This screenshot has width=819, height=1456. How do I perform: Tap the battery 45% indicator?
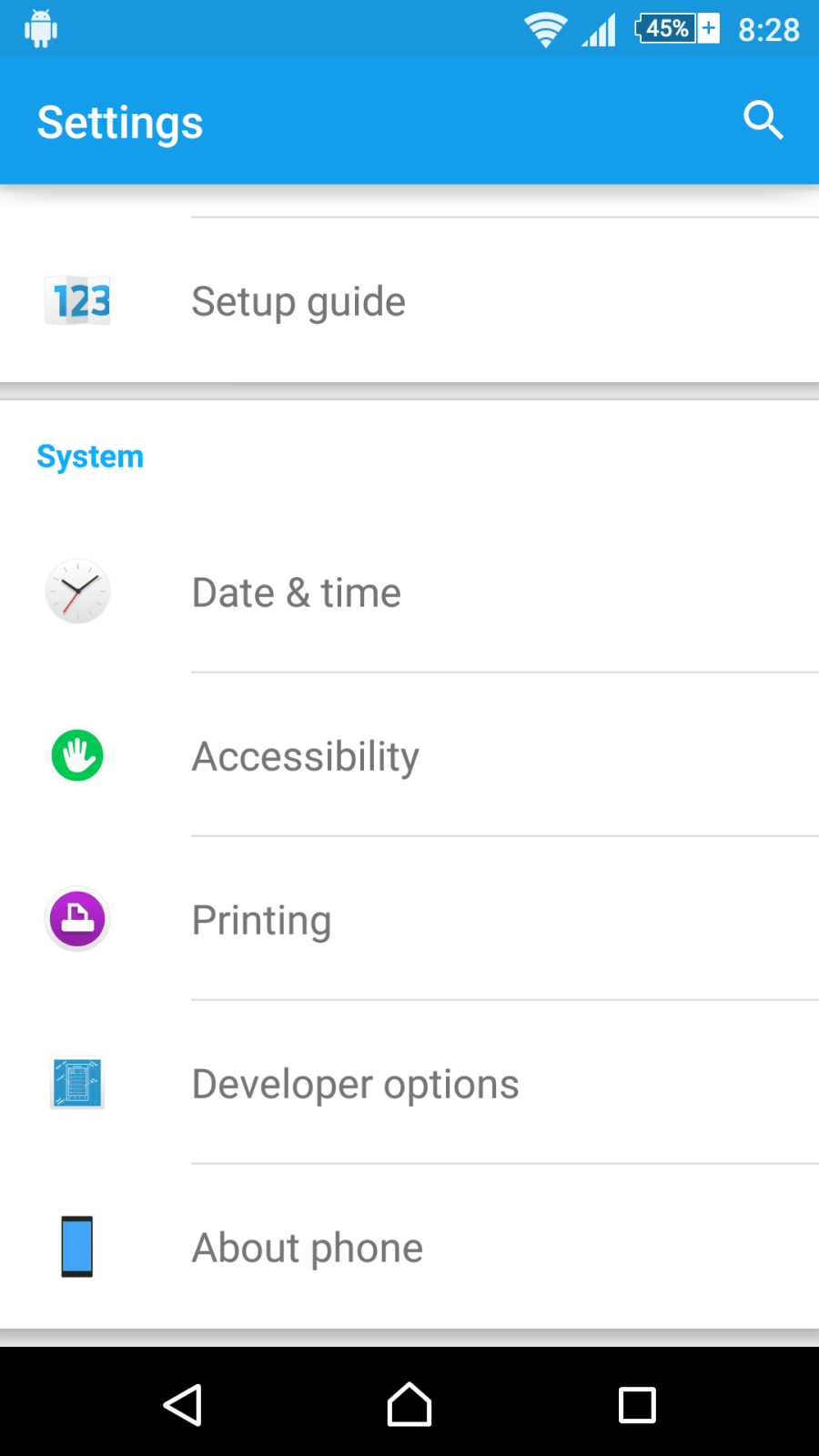[677, 28]
